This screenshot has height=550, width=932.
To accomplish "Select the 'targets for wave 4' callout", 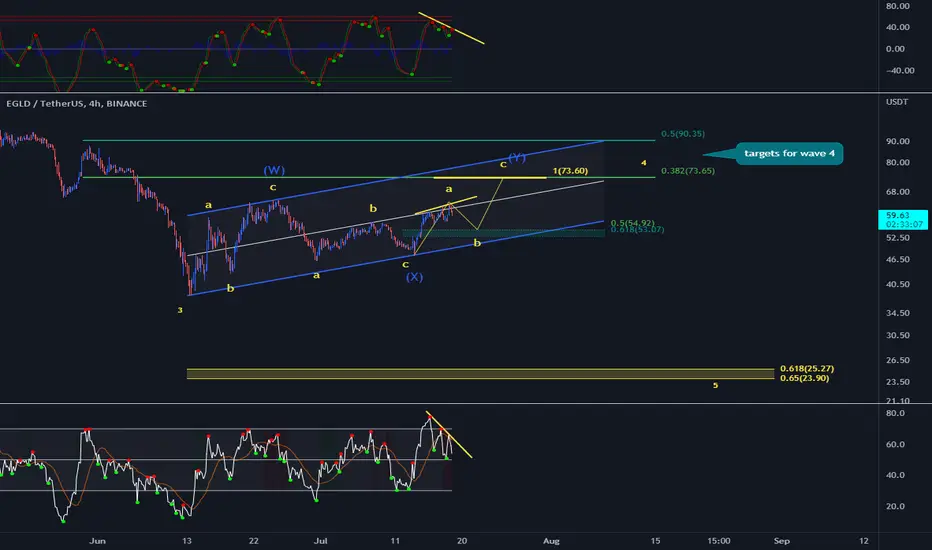I will pyautogui.click(x=789, y=153).
